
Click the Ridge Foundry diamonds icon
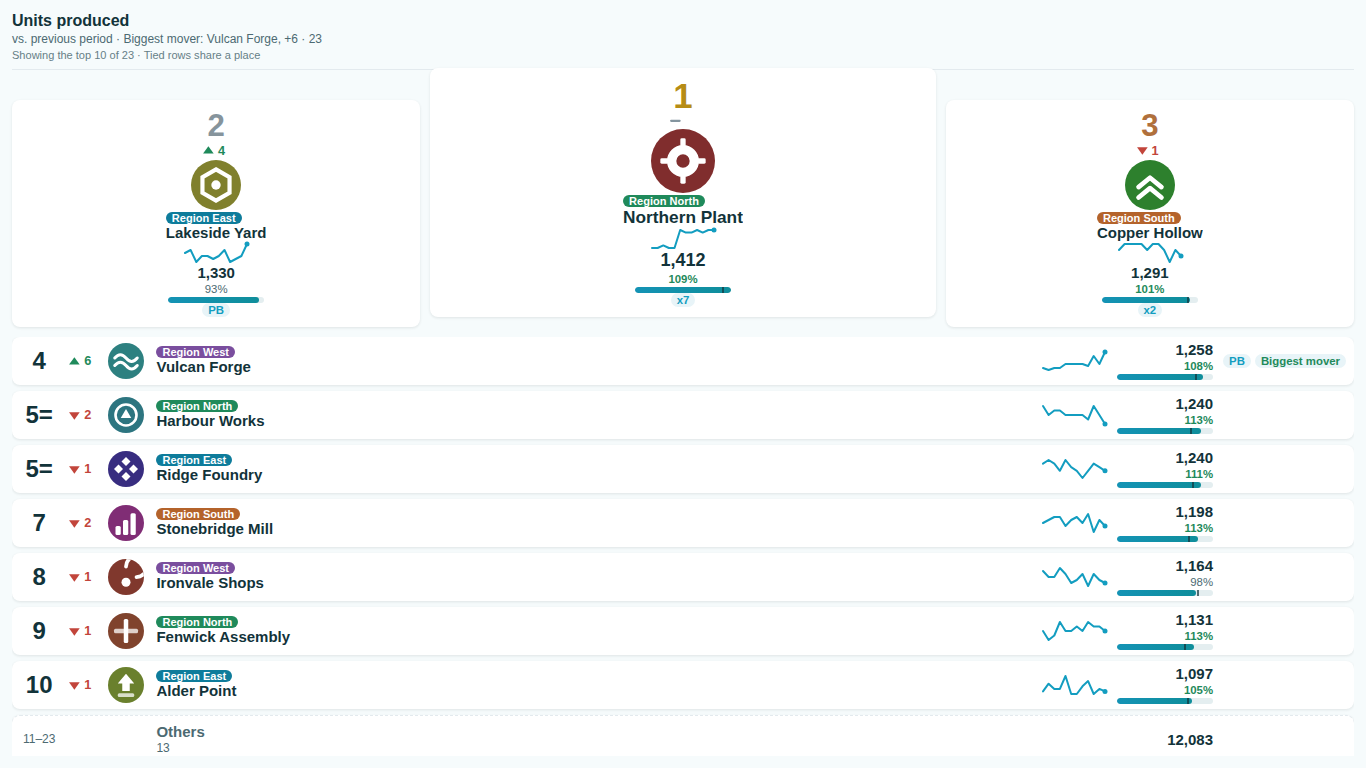click(x=126, y=469)
